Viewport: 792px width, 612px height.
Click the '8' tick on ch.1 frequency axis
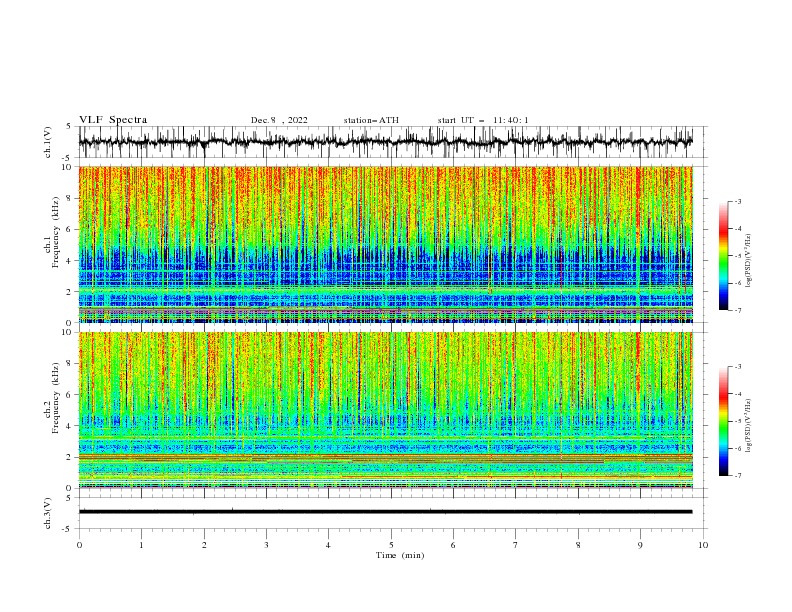69,198
